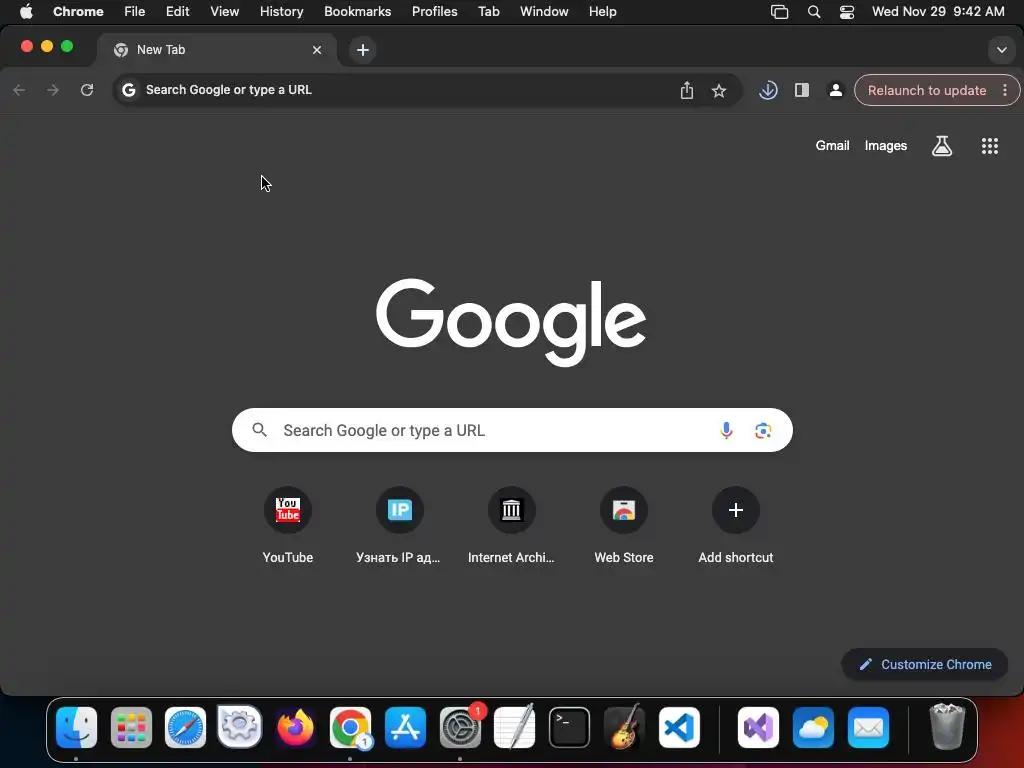1024x768 pixels.
Task: Open the Profiles menu
Action: click(x=434, y=12)
